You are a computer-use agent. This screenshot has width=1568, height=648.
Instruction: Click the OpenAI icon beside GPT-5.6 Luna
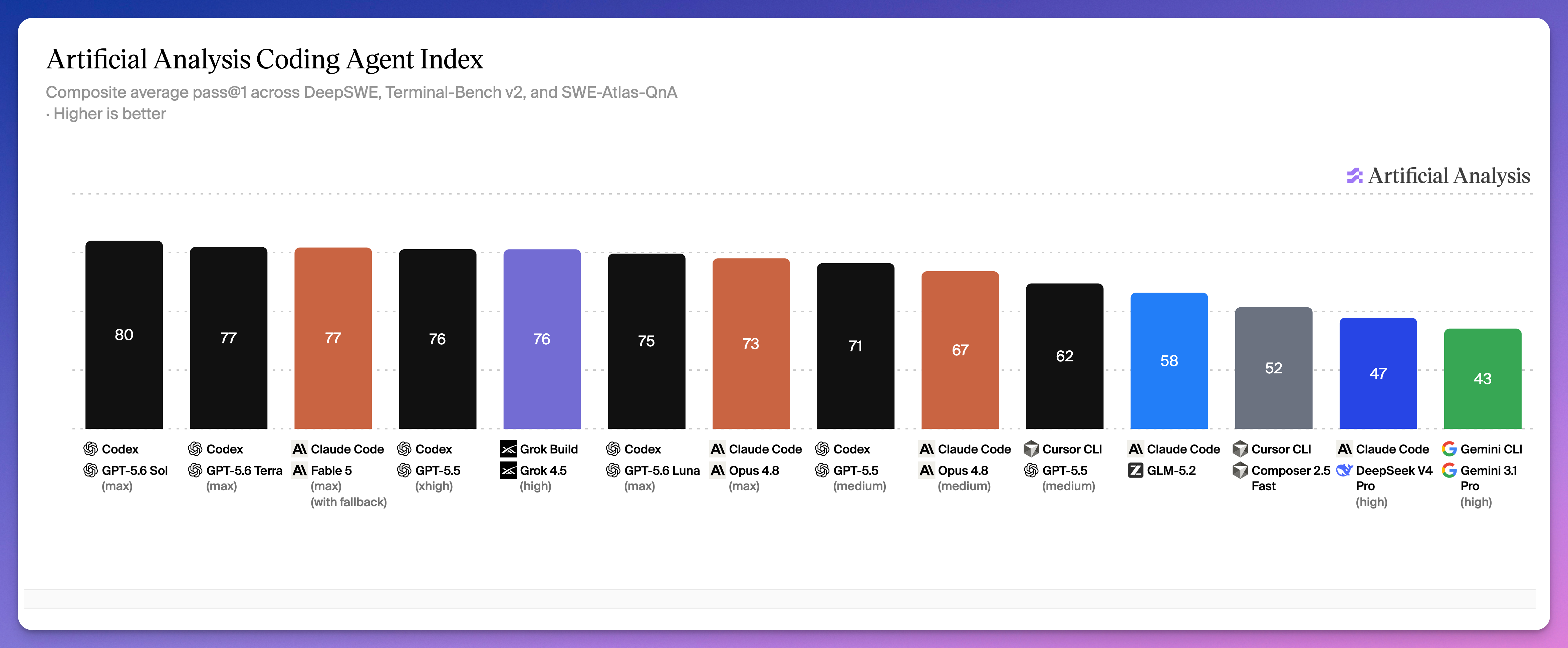[613, 470]
